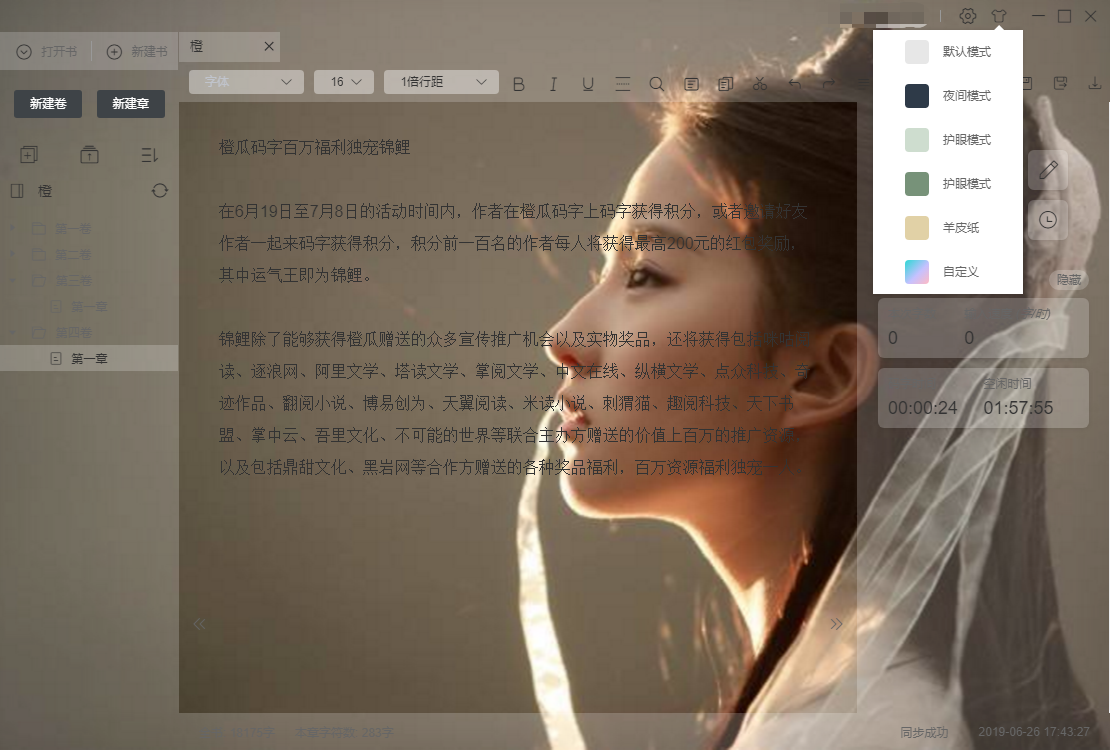The width and height of the screenshot is (1110, 750).
Task: Open search with the magnifier toolbar icon
Action: tap(657, 82)
